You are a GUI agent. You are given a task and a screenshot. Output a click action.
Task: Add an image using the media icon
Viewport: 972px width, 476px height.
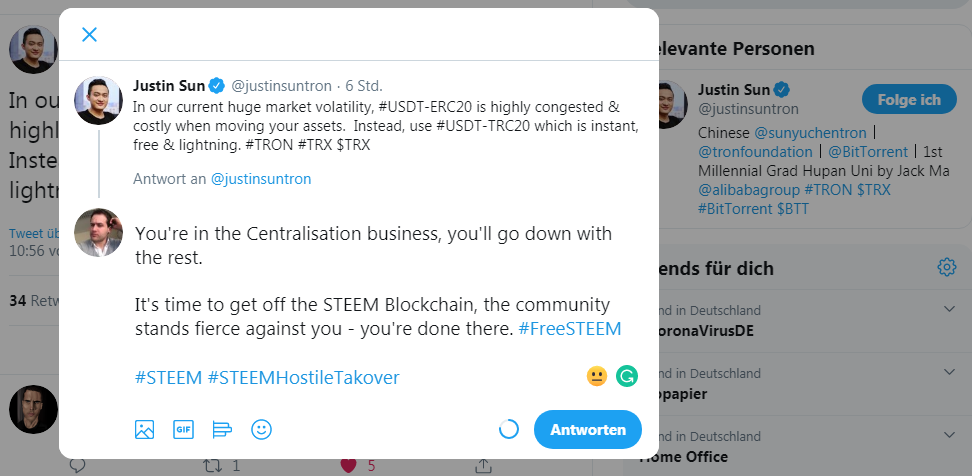[x=144, y=430]
